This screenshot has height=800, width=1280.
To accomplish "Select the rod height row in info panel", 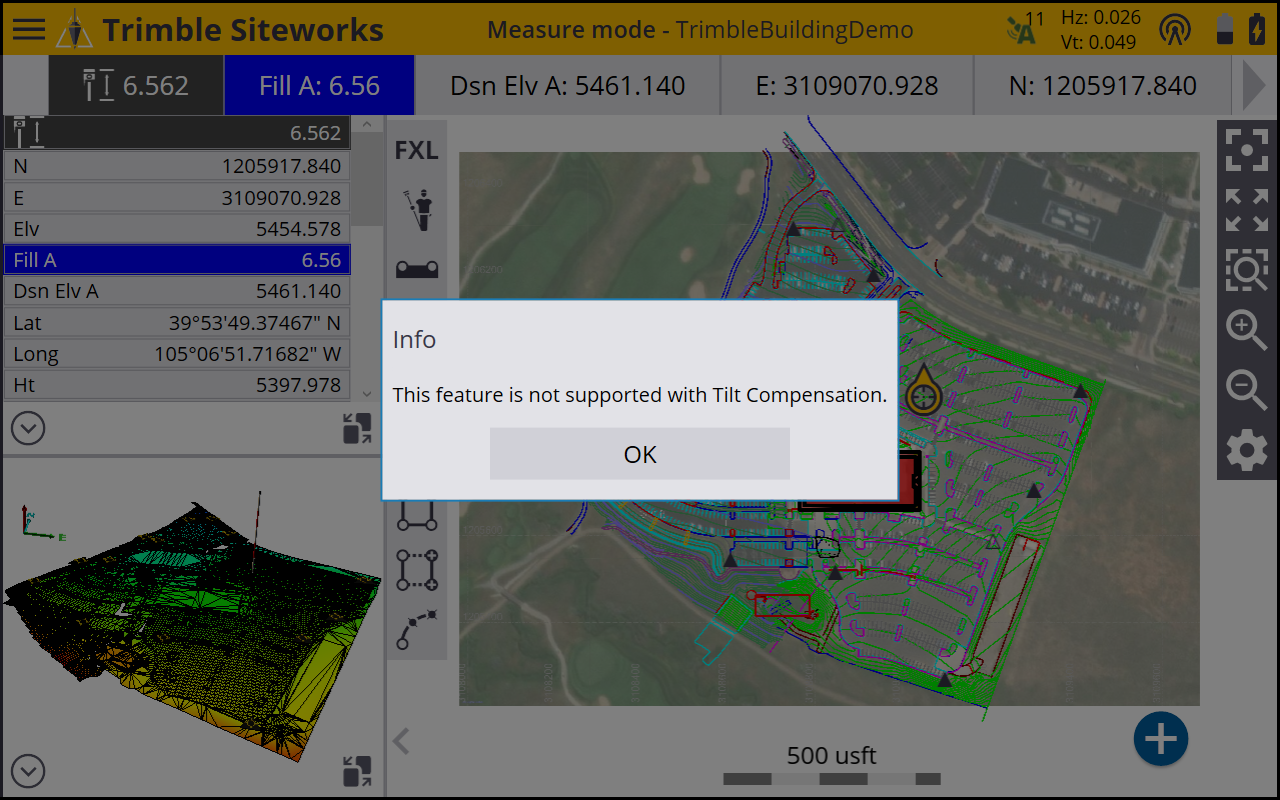I will [177, 133].
